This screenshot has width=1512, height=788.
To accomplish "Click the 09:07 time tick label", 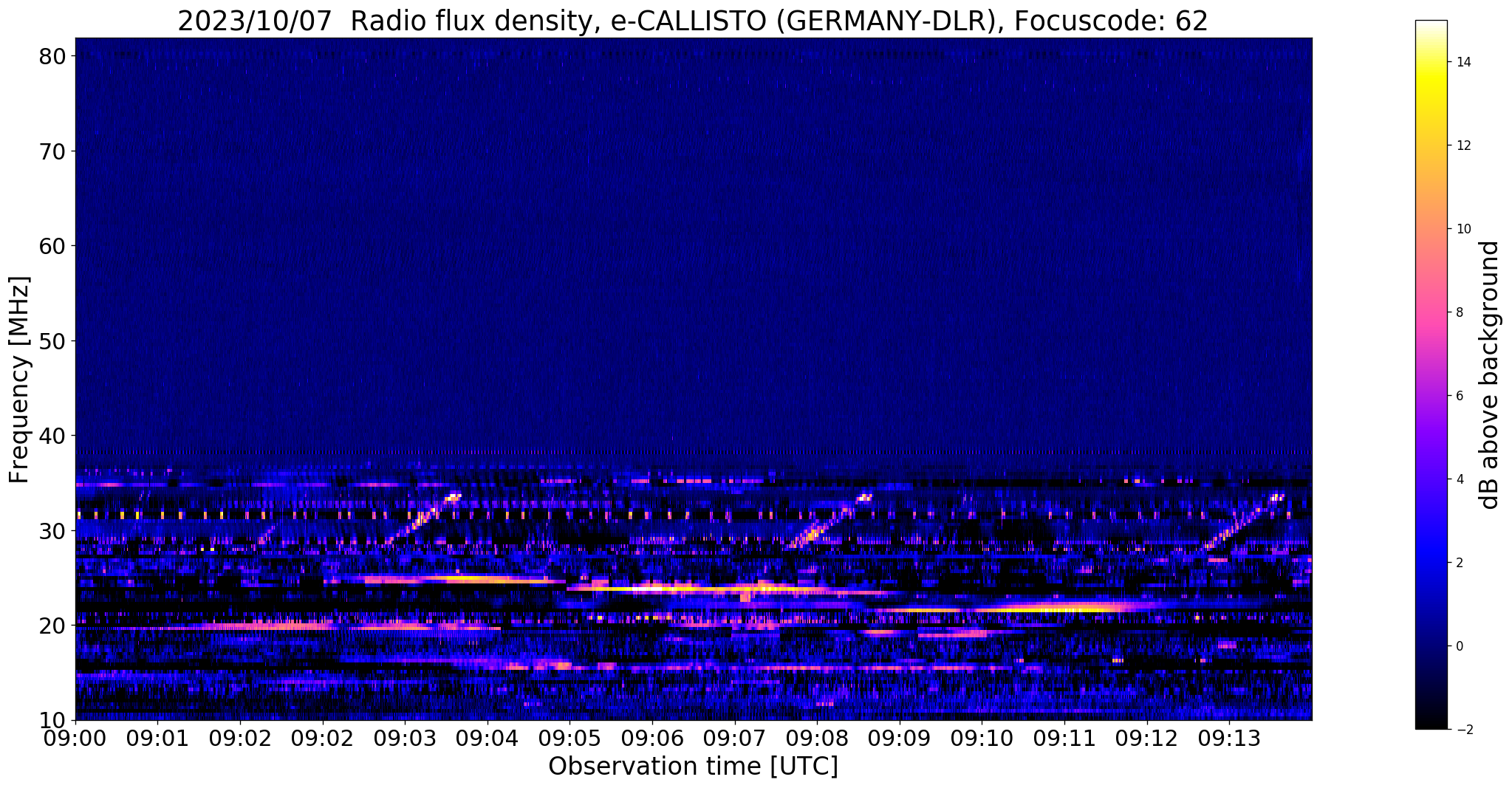I will point(734,737).
